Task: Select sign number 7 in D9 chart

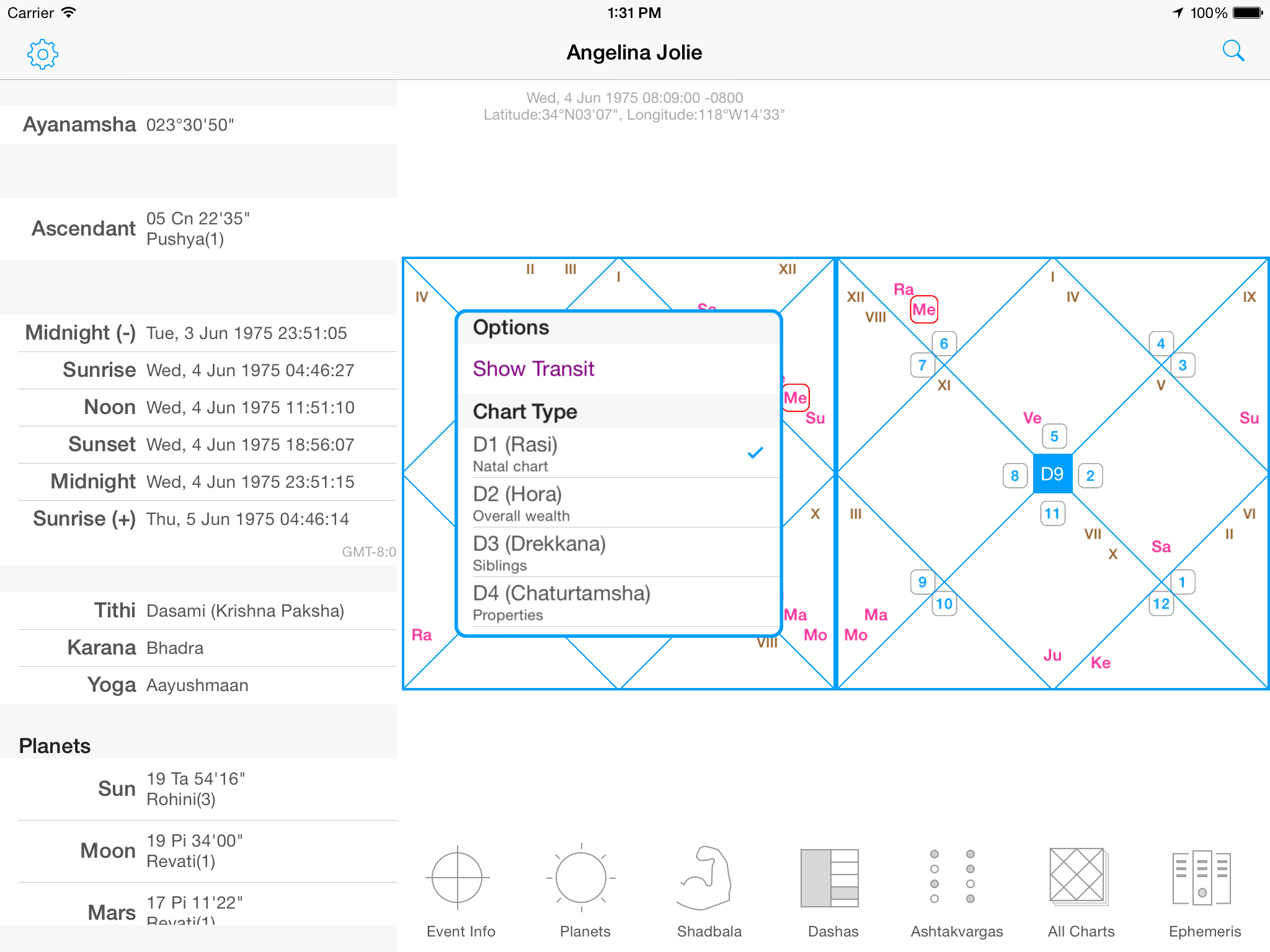Action: click(922, 366)
